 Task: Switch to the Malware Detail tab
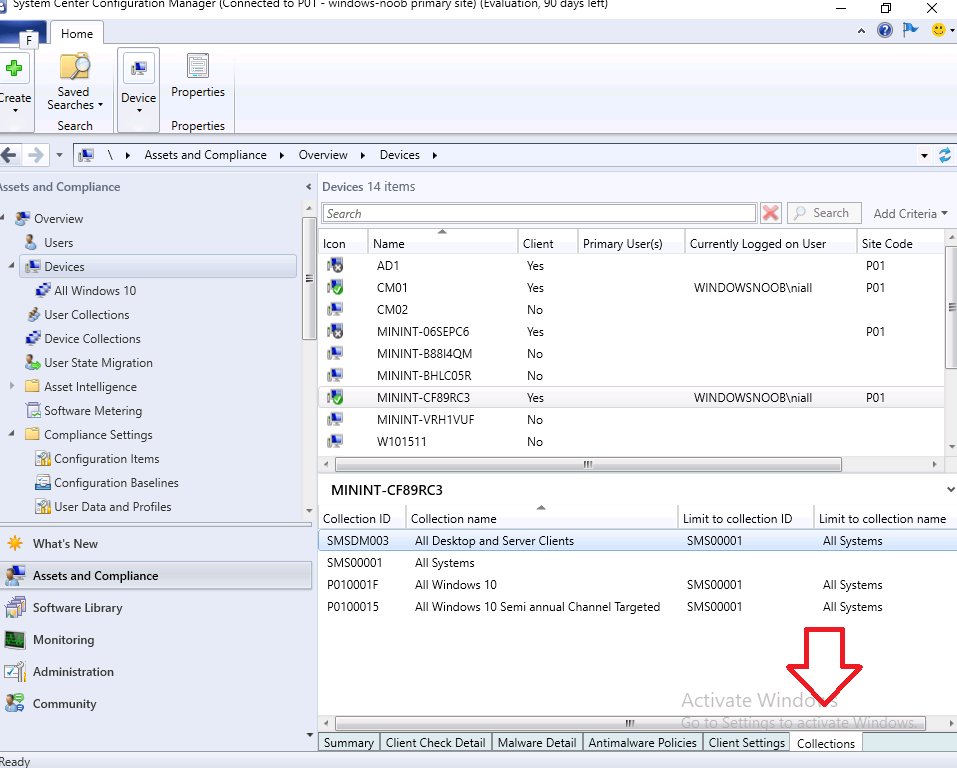coord(536,742)
